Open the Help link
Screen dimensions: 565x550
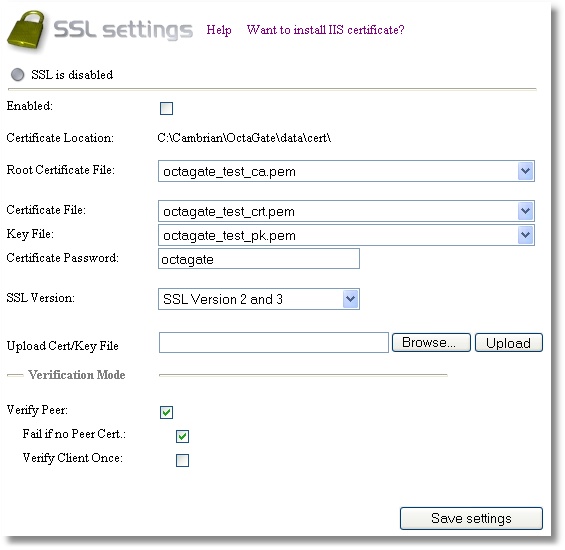coord(219,30)
